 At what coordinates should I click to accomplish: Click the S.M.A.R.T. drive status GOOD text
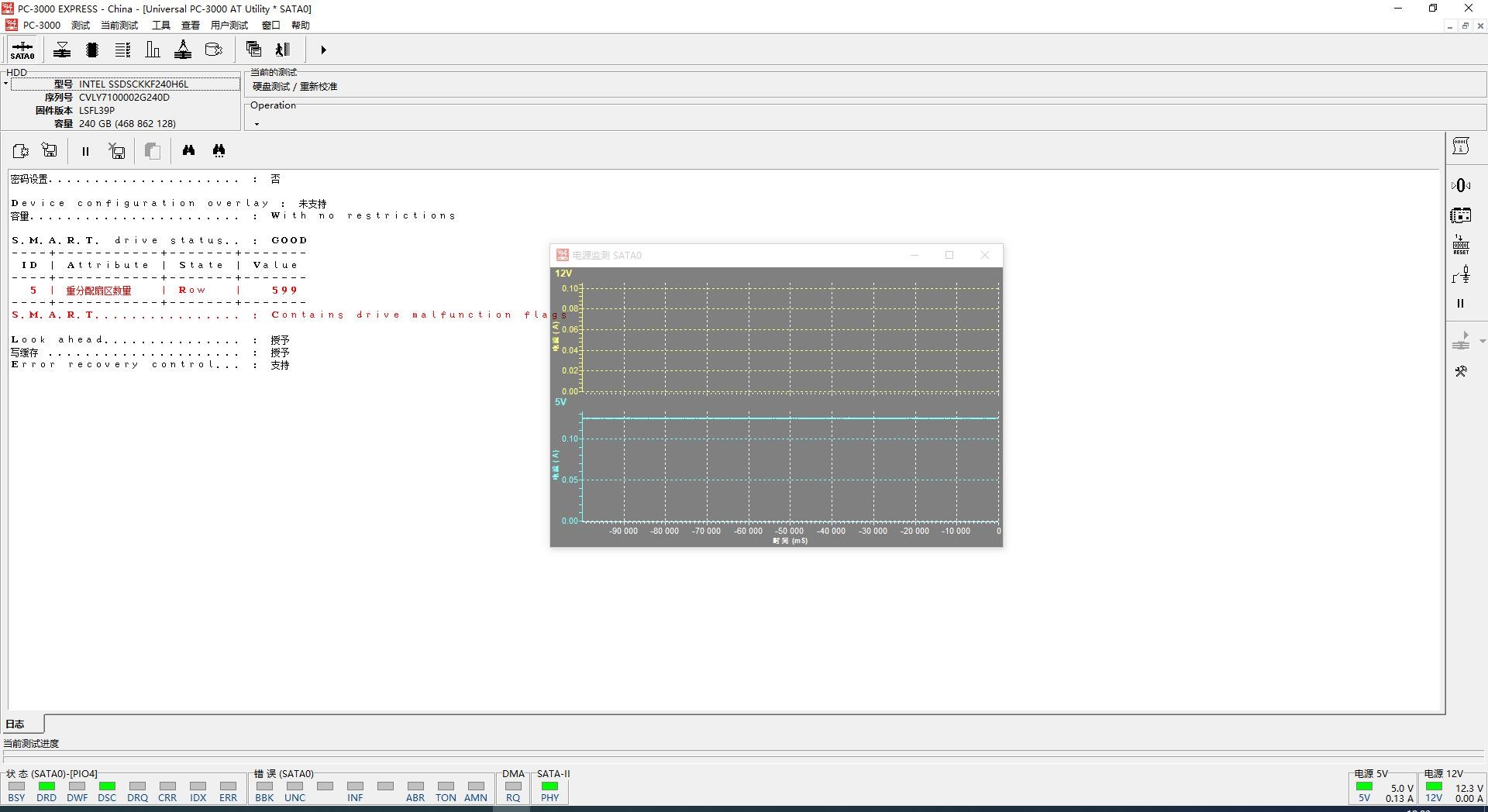(289, 240)
